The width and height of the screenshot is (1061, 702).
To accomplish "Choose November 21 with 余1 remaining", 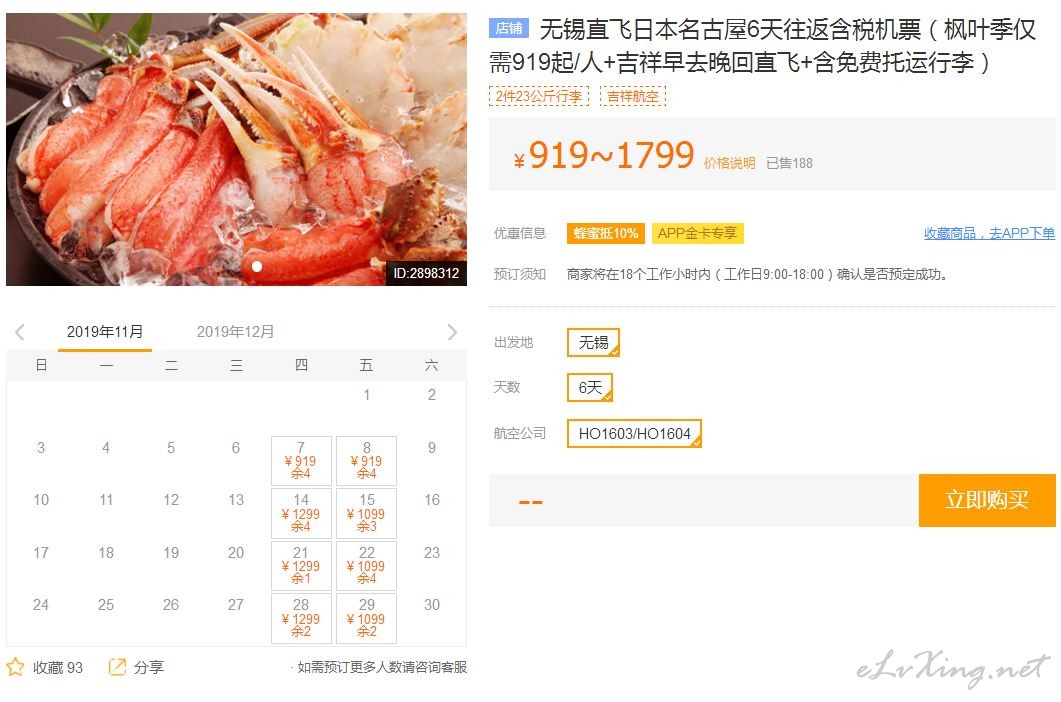I will tap(301, 565).
